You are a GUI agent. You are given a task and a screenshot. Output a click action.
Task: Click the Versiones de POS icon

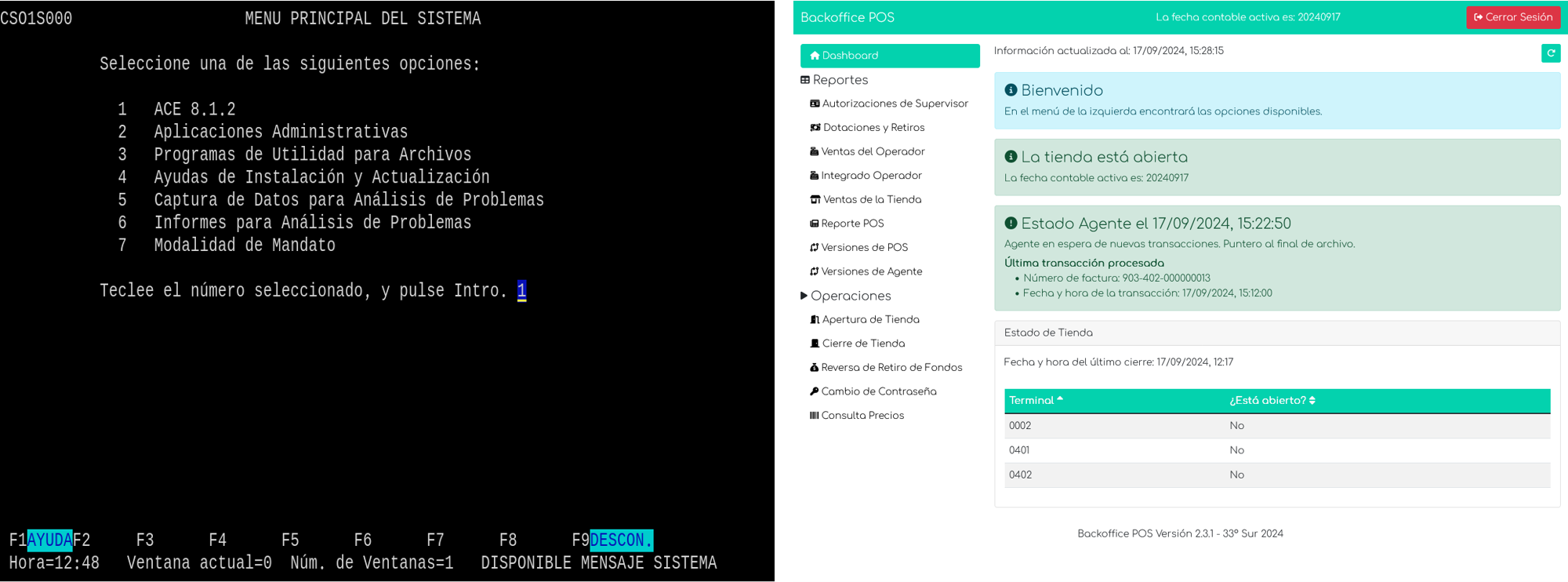click(x=814, y=248)
